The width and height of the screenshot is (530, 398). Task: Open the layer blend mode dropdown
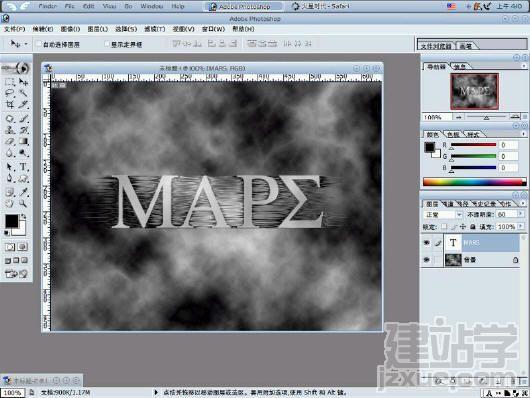443,214
